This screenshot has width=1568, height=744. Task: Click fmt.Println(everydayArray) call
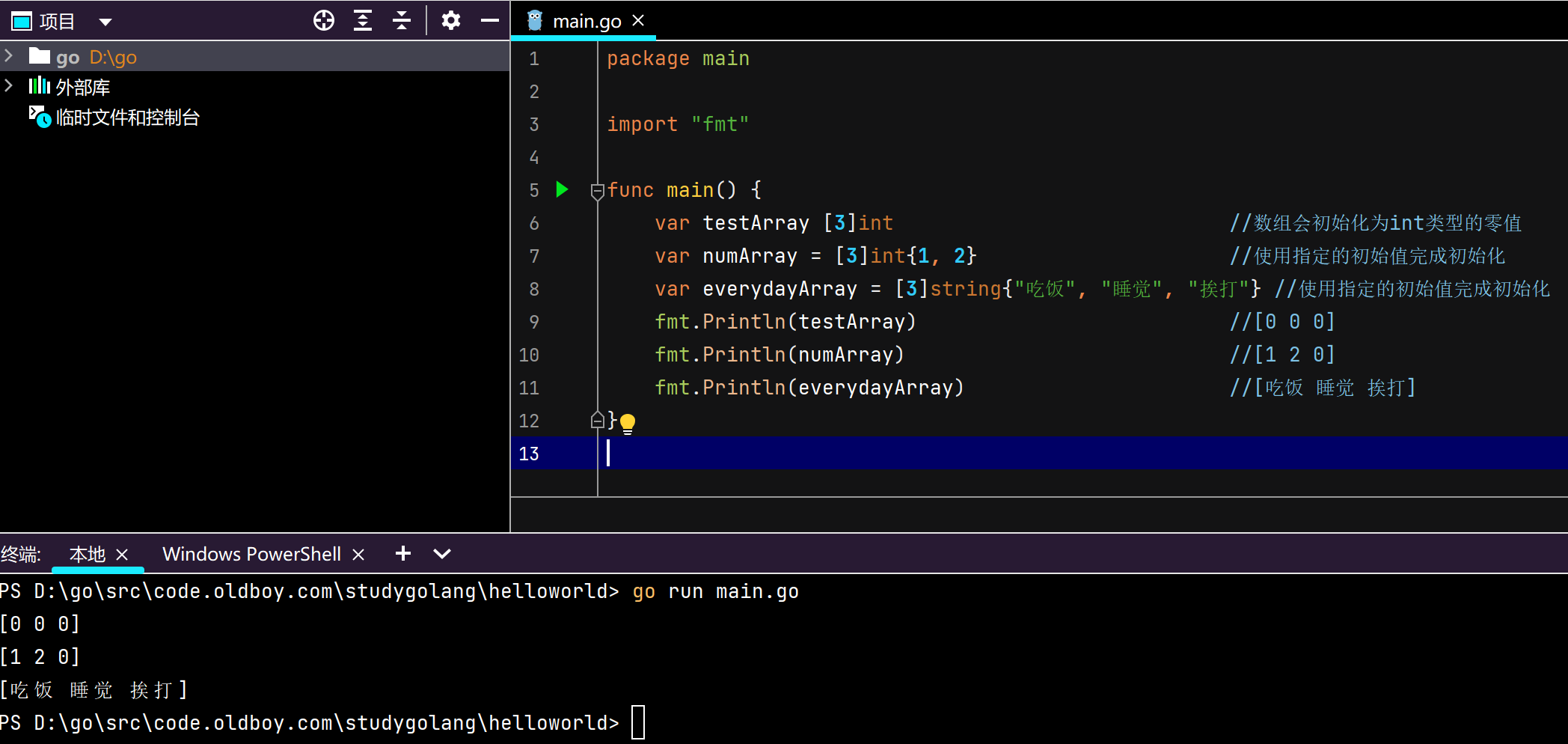[809, 388]
